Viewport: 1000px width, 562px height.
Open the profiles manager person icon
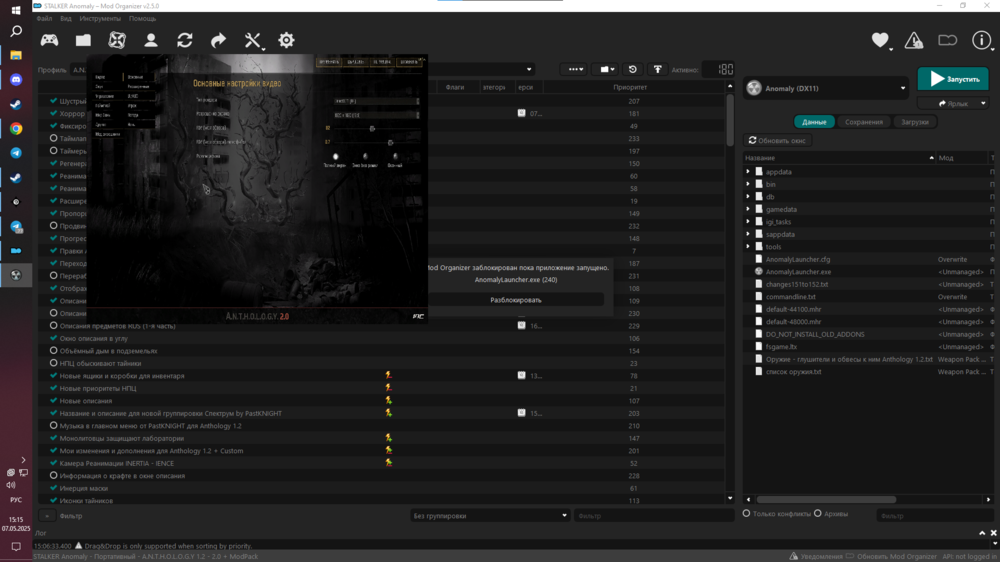point(151,40)
